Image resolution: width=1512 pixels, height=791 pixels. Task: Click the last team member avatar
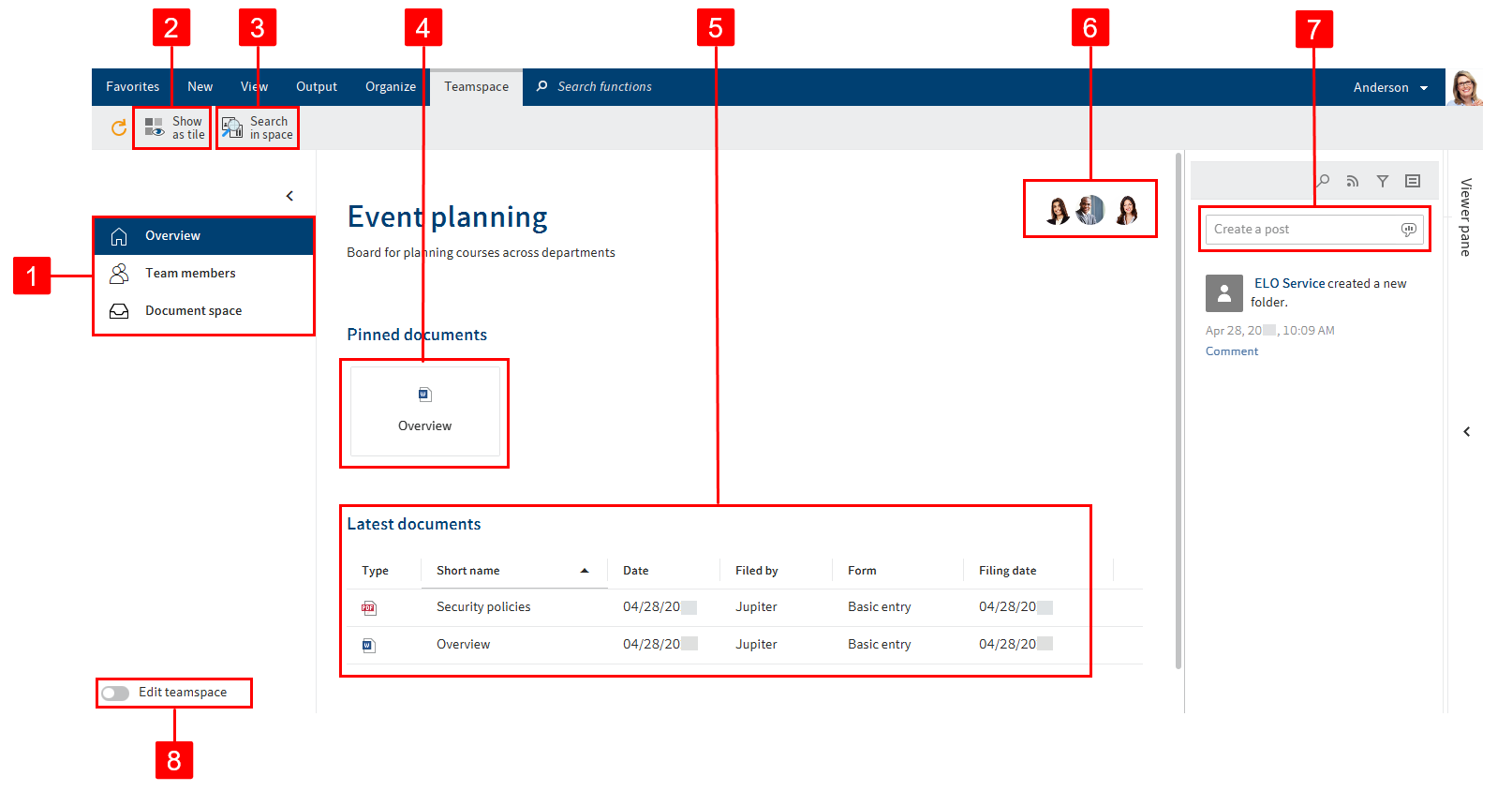tap(1127, 210)
